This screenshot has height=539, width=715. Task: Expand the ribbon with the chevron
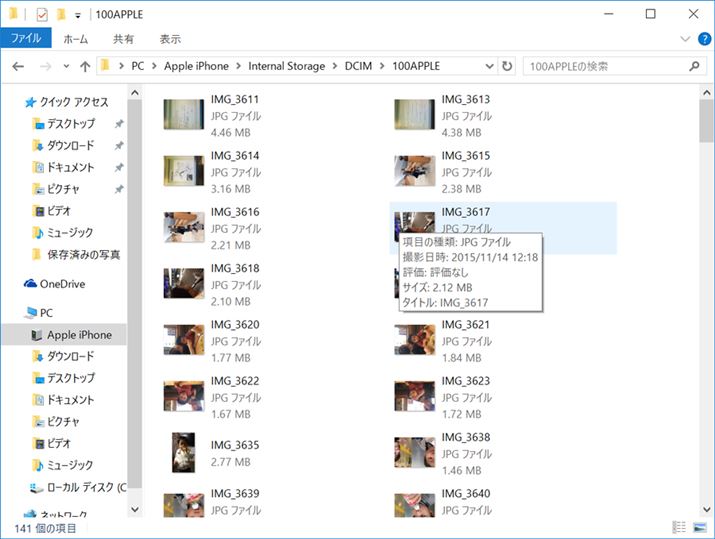click(685, 38)
